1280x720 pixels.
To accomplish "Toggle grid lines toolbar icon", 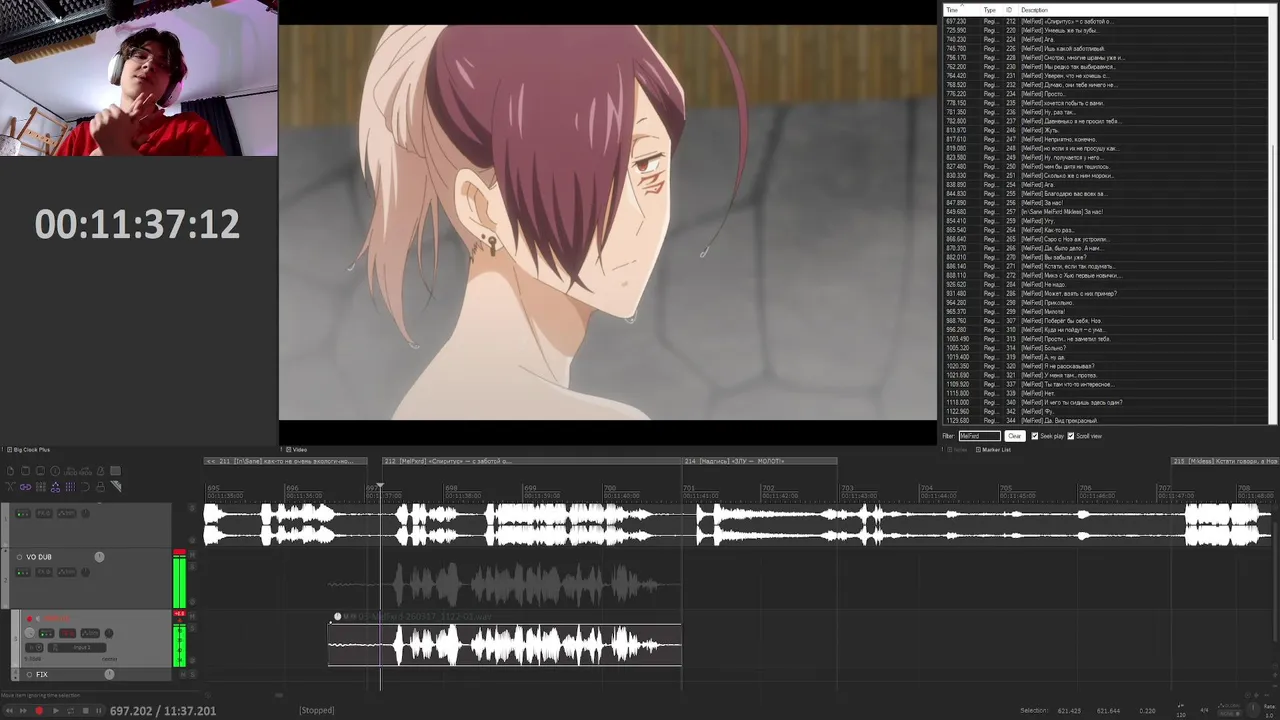I will [x=70, y=487].
